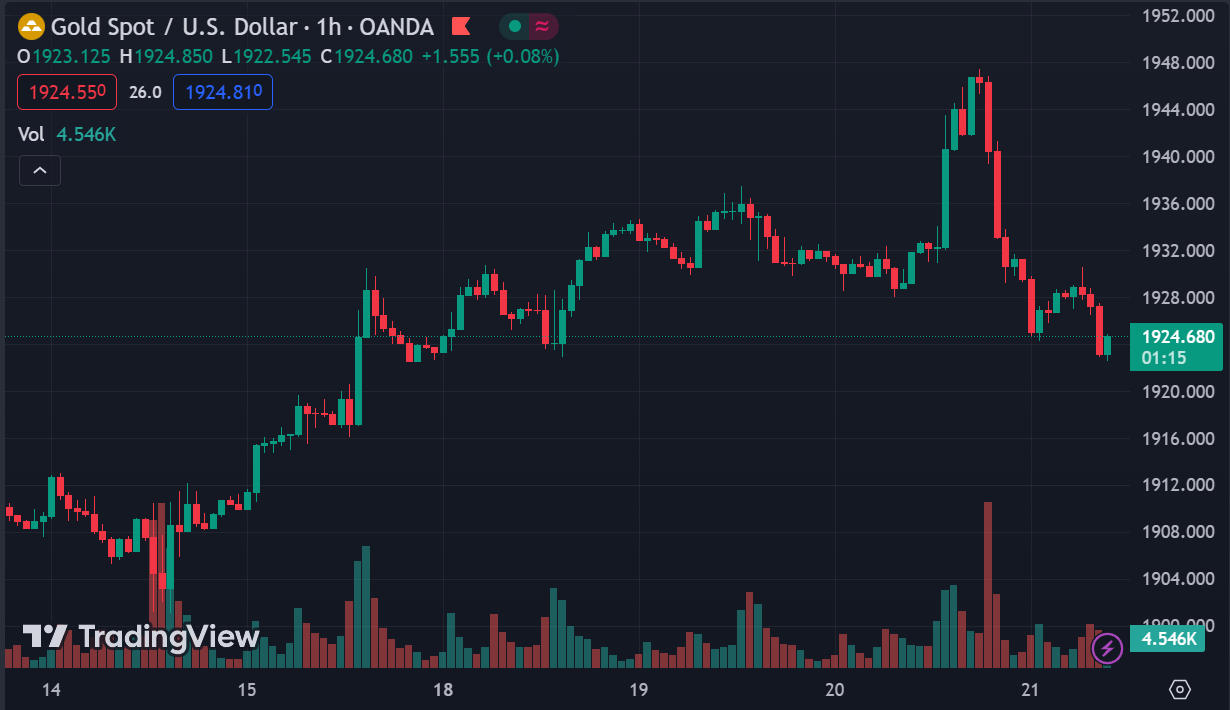Click the 4.546K volume label on the price axis
Viewport: 1230px width, 710px height.
[x=1170, y=639]
